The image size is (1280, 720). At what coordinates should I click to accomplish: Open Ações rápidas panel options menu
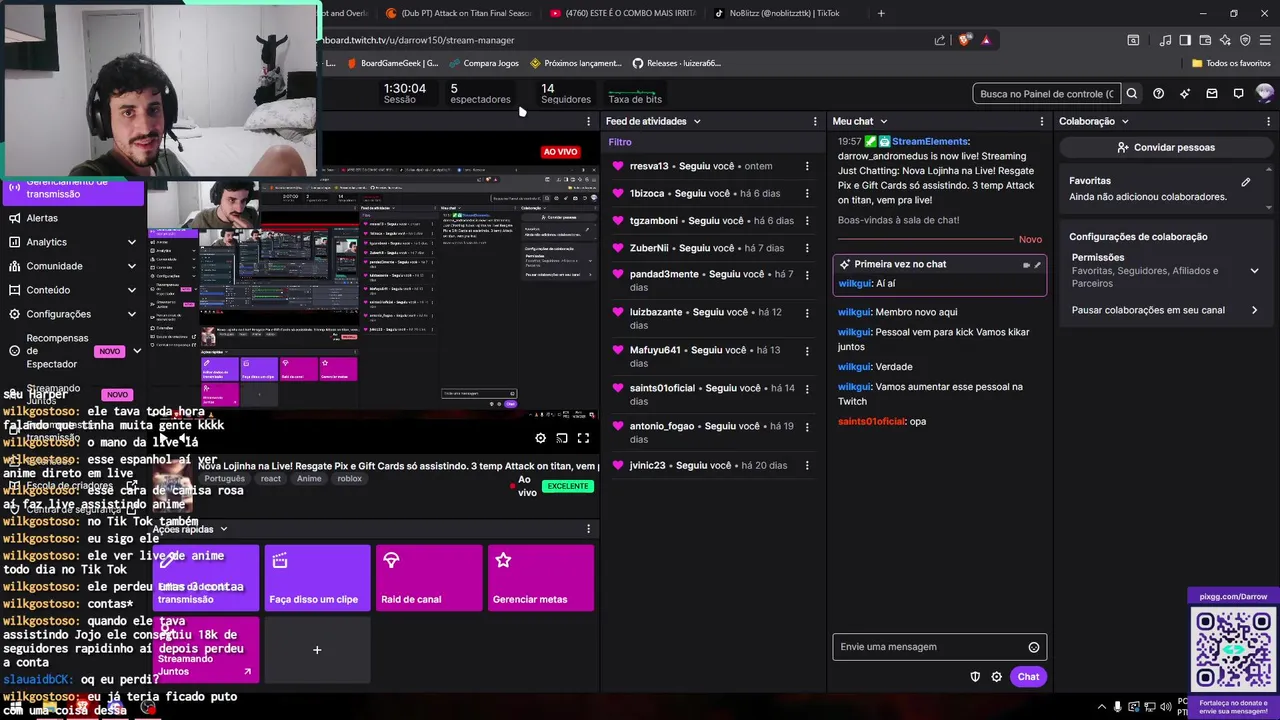(x=588, y=529)
